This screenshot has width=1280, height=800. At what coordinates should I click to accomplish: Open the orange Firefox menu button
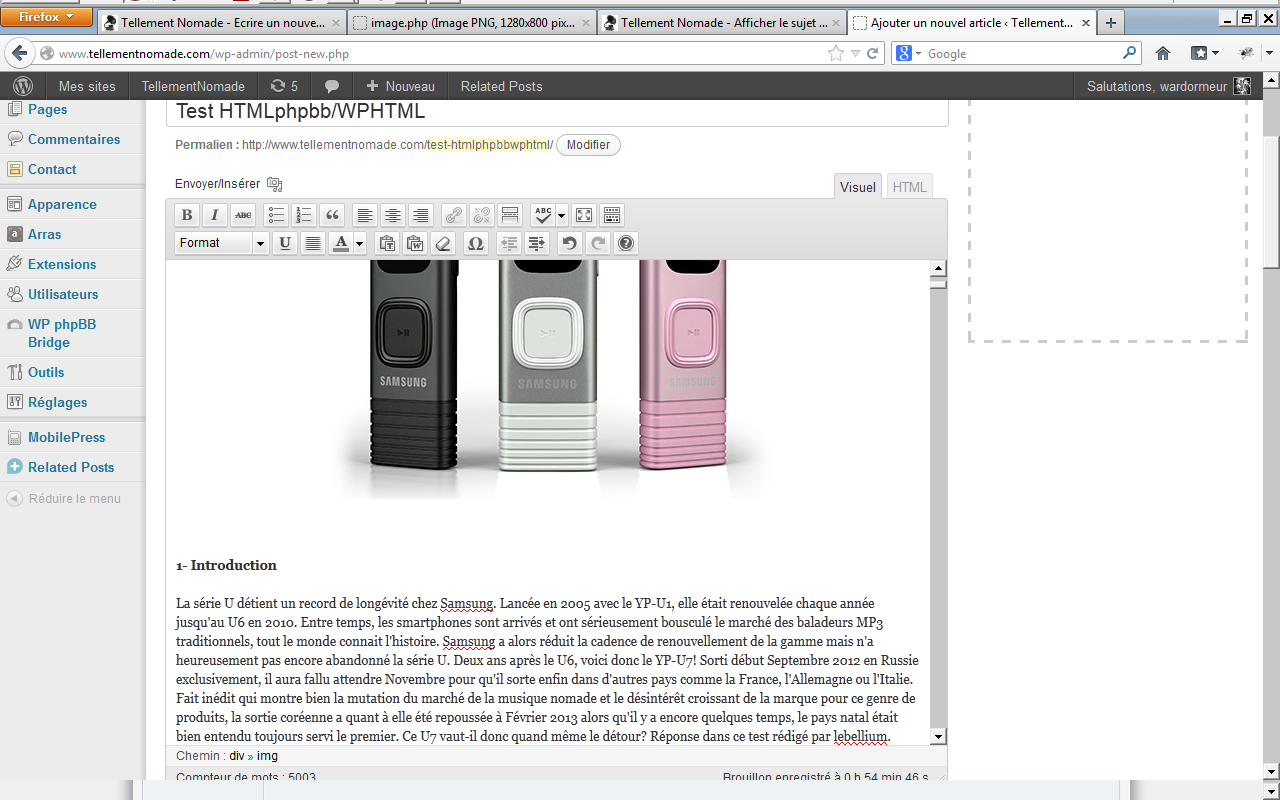click(x=47, y=17)
